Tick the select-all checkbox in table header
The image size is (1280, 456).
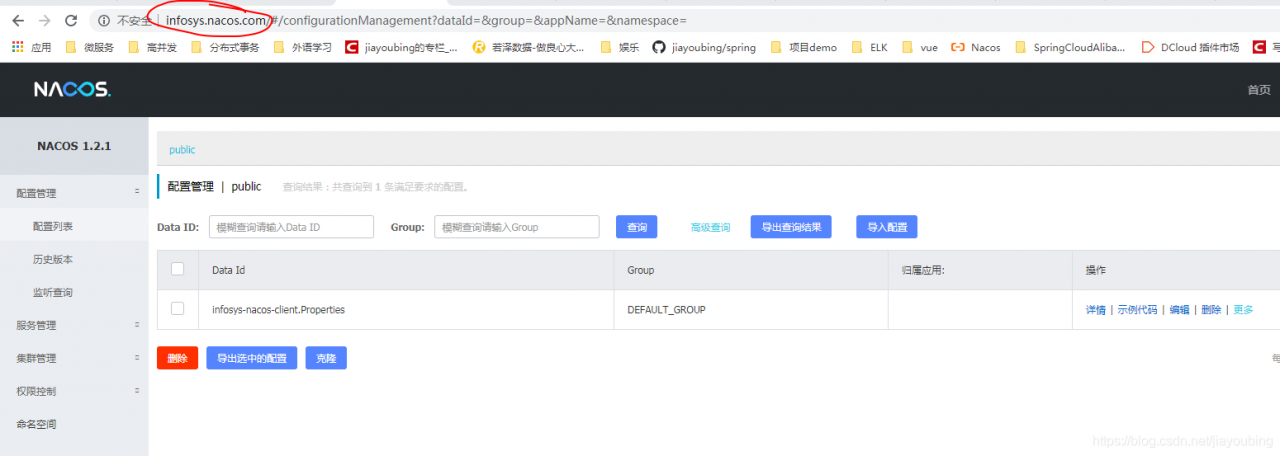click(178, 269)
